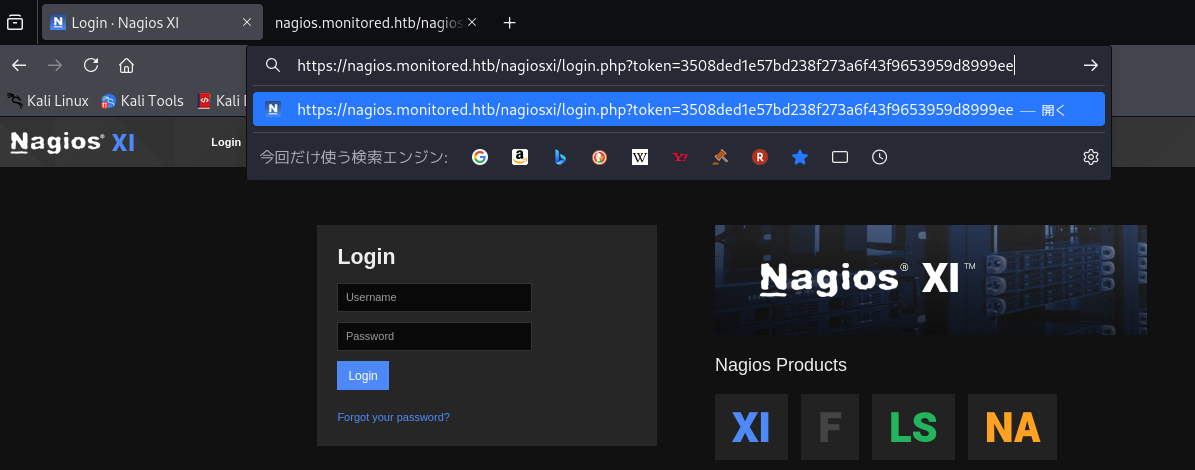Close the nagios.monitored.htb tab
This screenshot has width=1195, height=470.
[x=472, y=23]
